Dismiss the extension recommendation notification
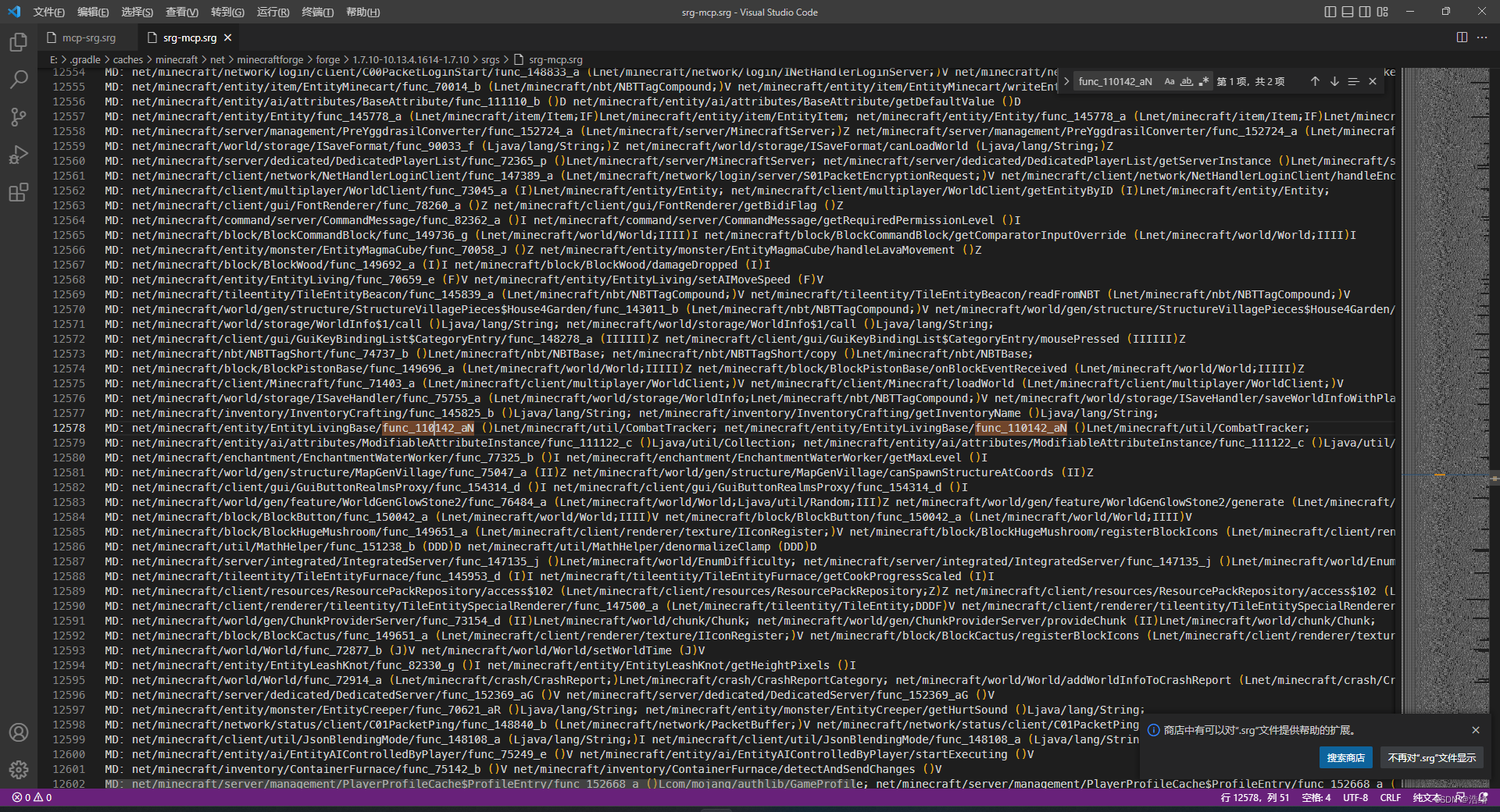The height and width of the screenshot is (812, 1500). 1476,730
